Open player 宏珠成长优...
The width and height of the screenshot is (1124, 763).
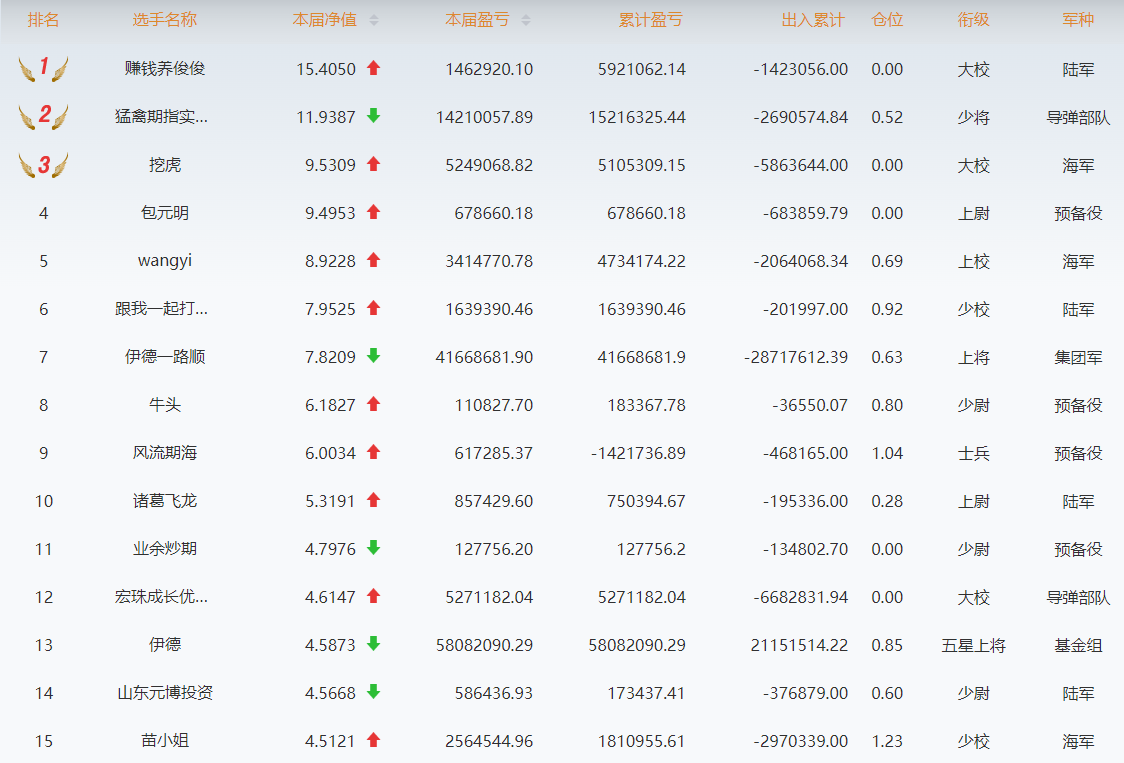click(x=161, y=597)
